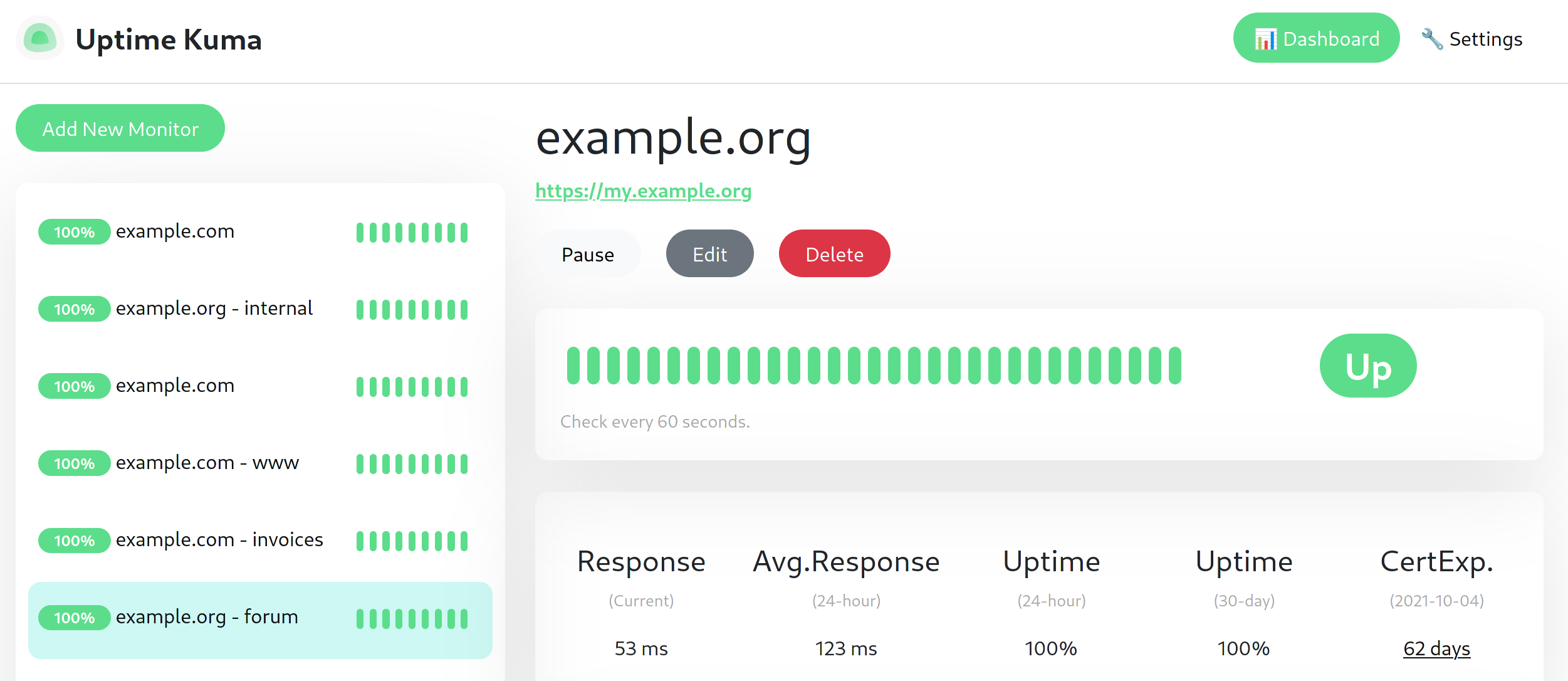The height and width of the screenshot is (681, 1568).
Task: Click the CertExp. column heading
Action: [x=1436, y=561]
